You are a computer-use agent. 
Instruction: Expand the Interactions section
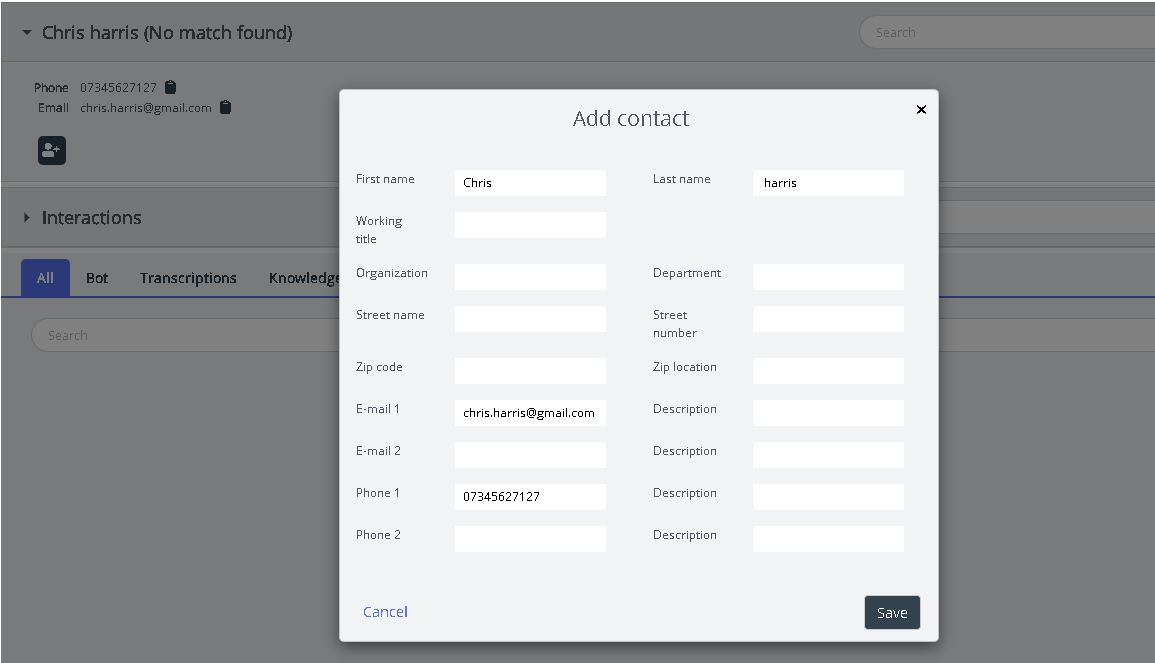(27, 218)
